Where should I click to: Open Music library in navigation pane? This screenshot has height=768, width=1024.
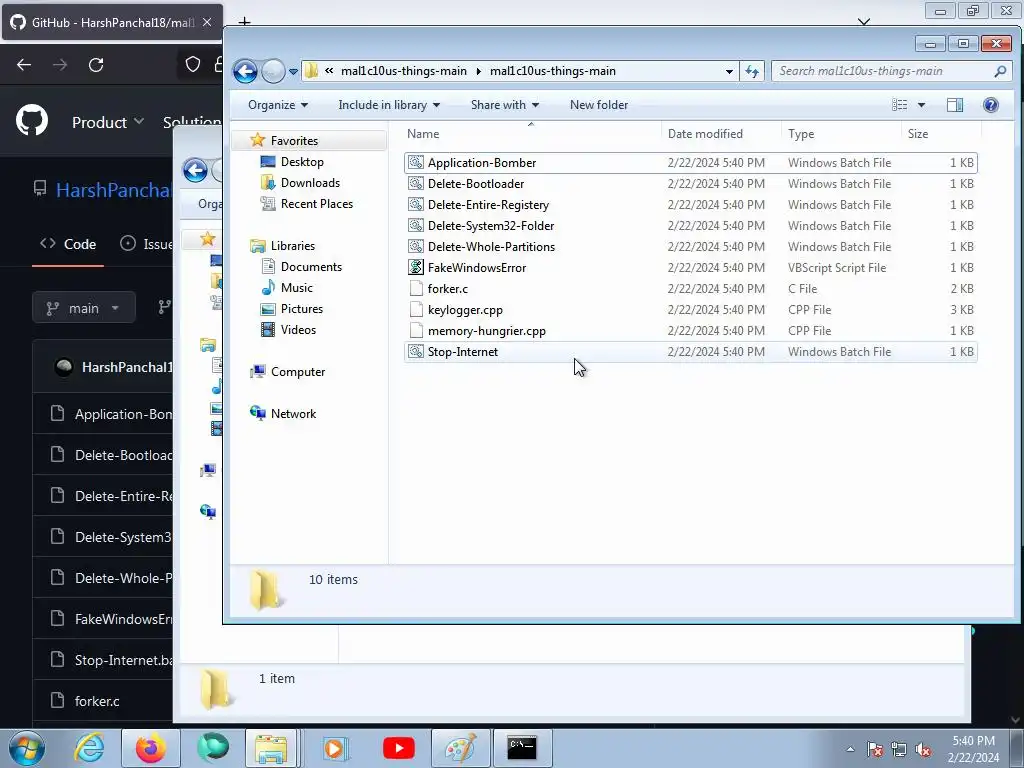point(296,288)
